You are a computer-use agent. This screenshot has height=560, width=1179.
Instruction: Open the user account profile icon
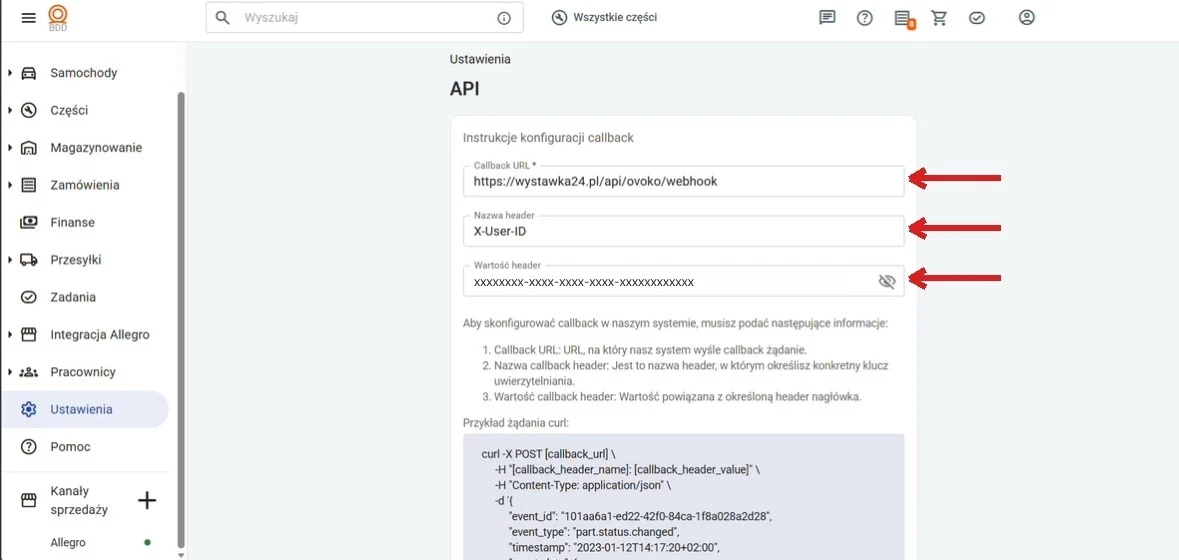click(1026, 17)
